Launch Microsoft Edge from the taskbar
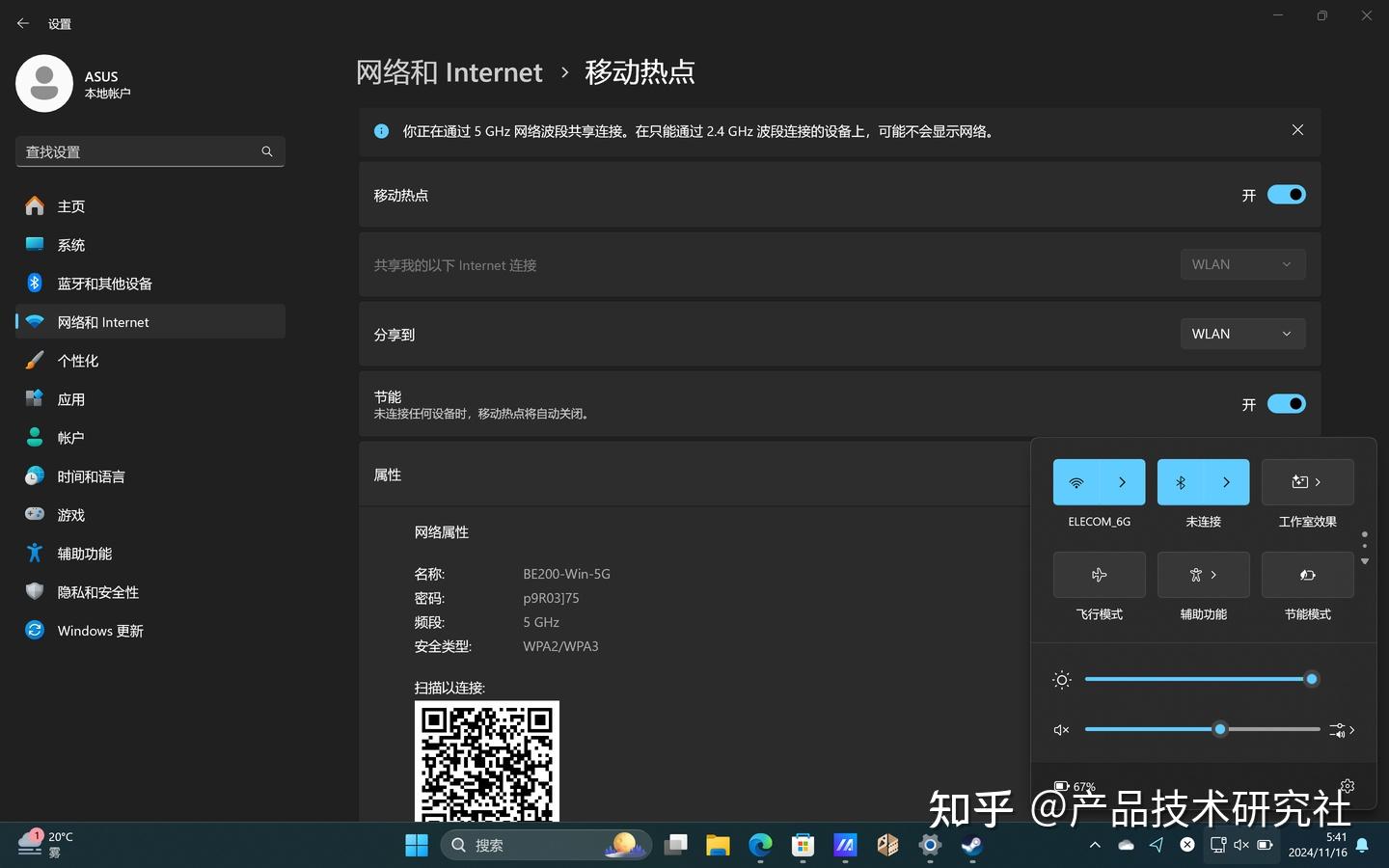 coord(761,845)
